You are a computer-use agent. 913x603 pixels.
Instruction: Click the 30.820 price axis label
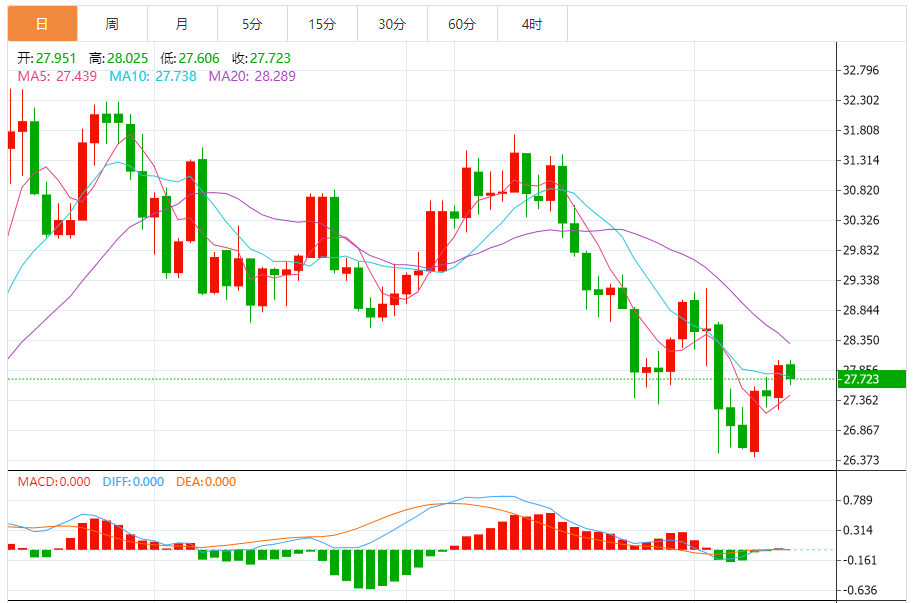[861, 190]
